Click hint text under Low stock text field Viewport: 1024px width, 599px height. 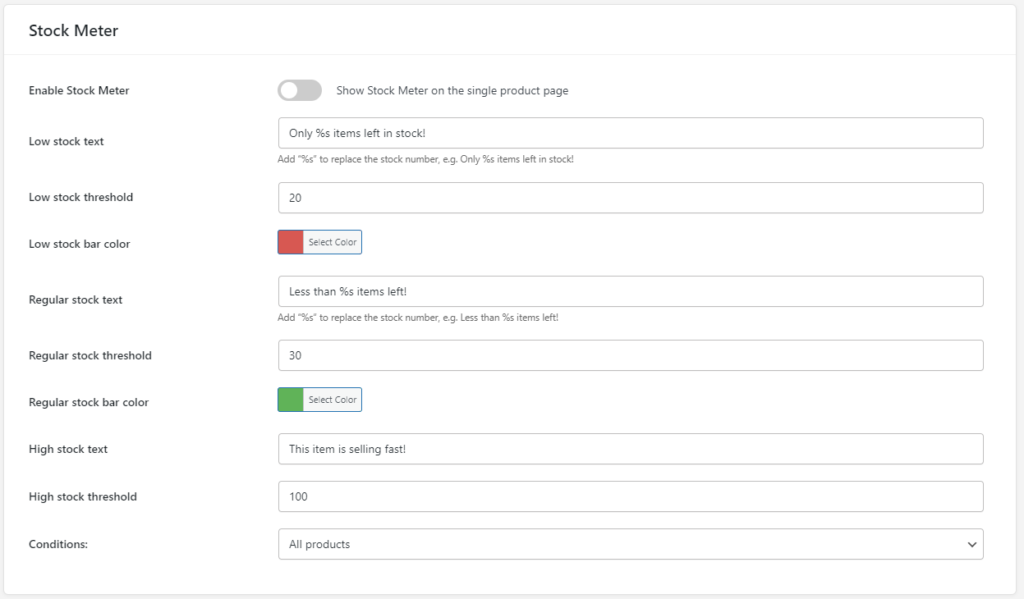coord(425,159)
